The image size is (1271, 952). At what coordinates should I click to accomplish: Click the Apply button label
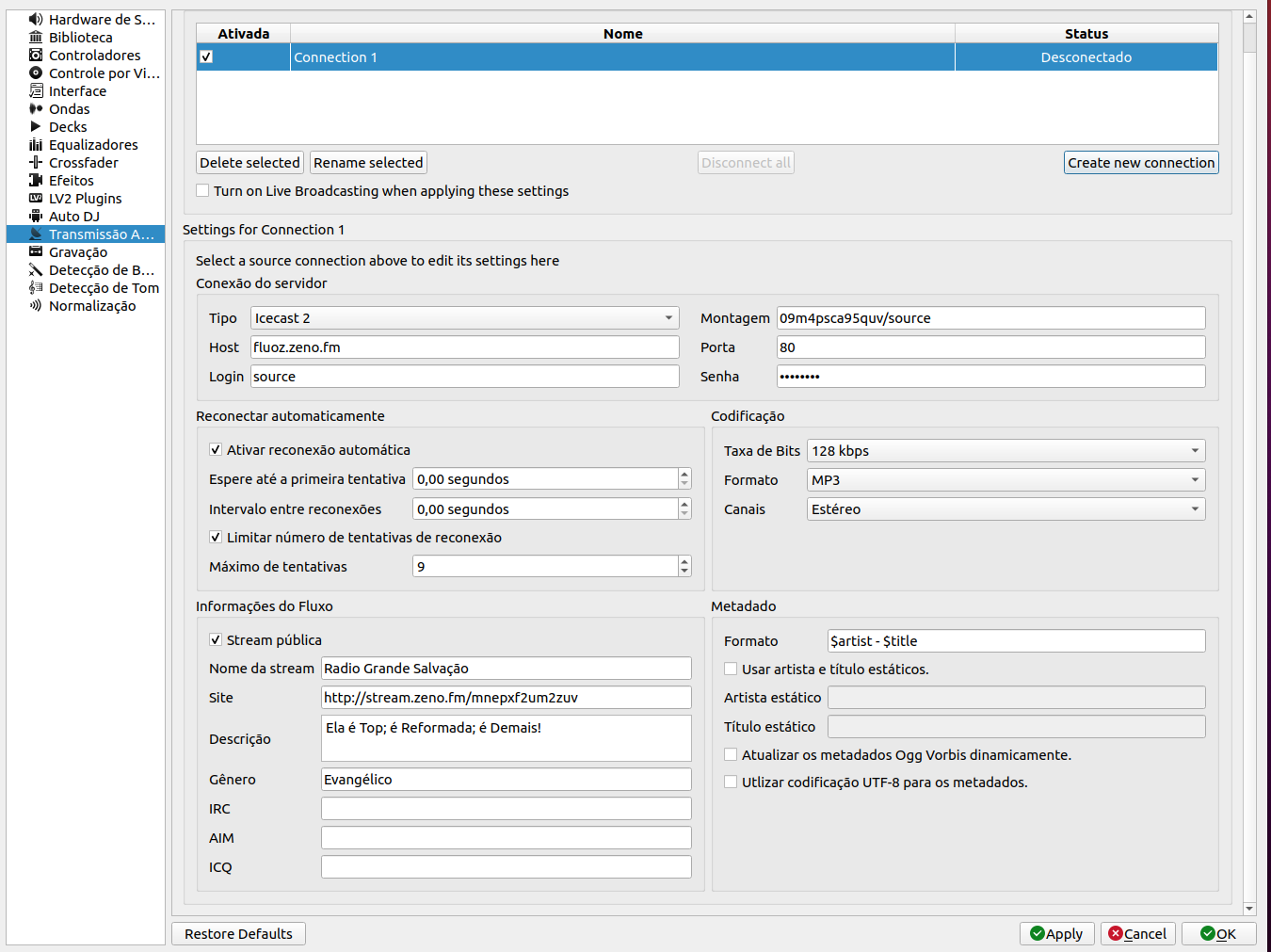coord(1064,934)
